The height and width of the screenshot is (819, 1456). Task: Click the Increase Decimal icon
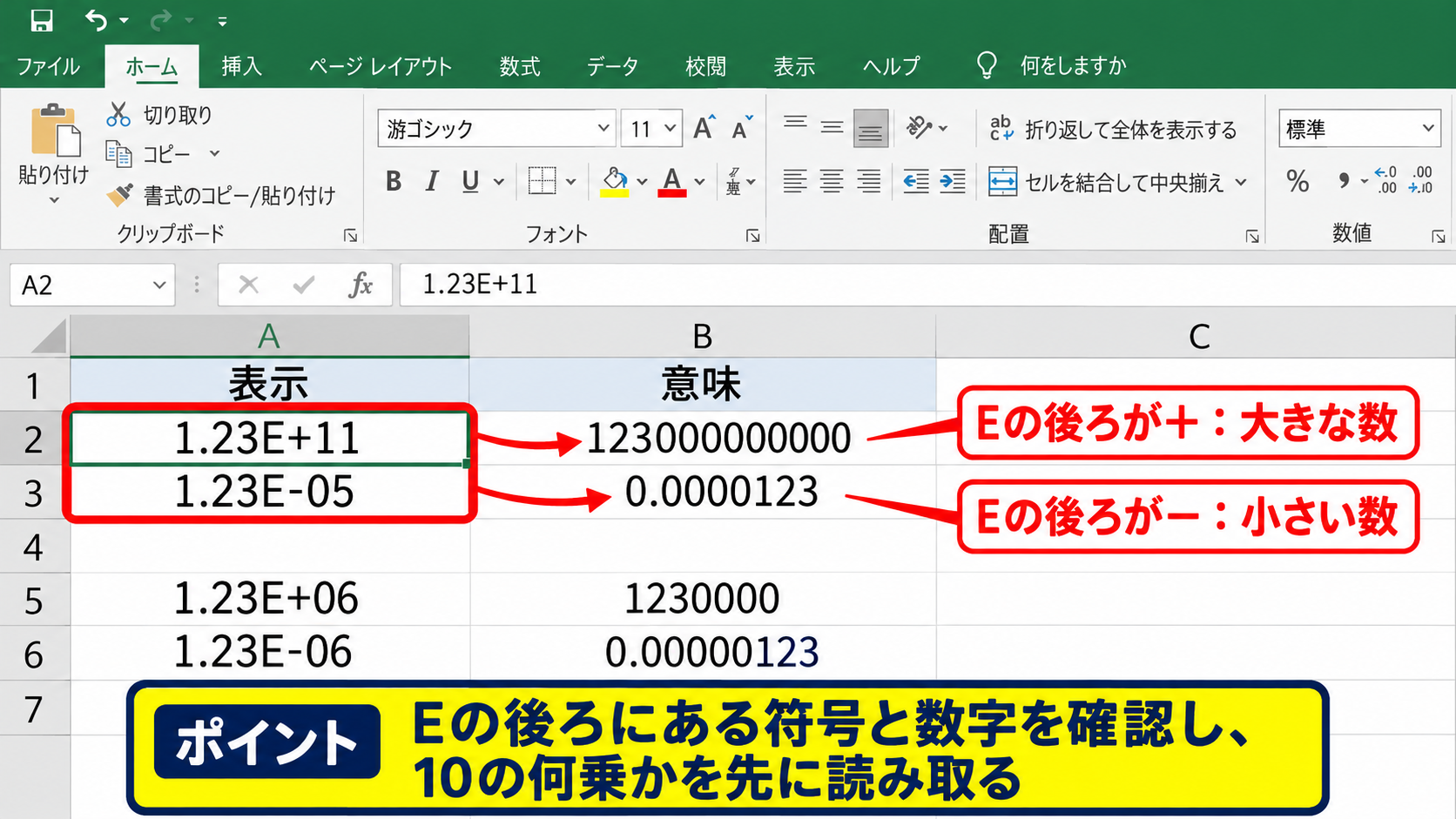[1385, 180]
